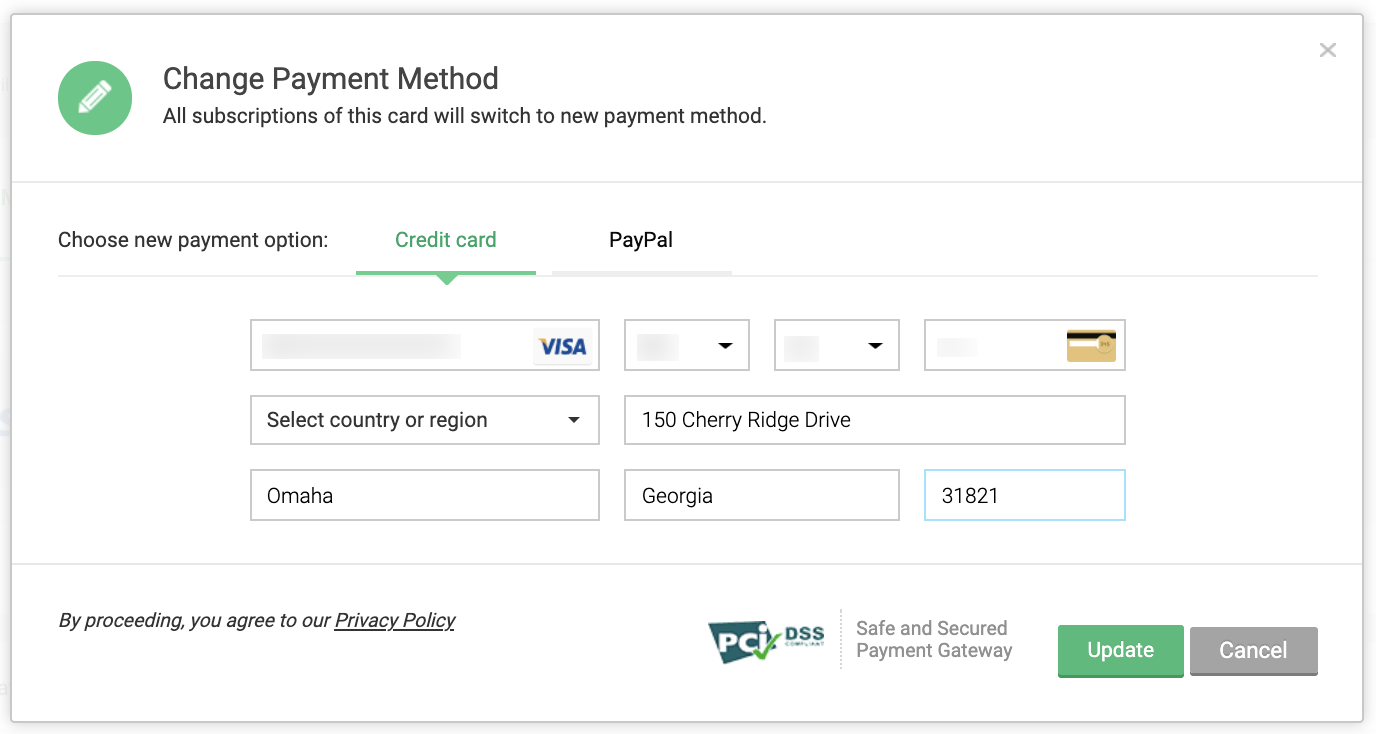1376x734 pixels.
Task: Click the green pencil edit icon
Action: 95,98
